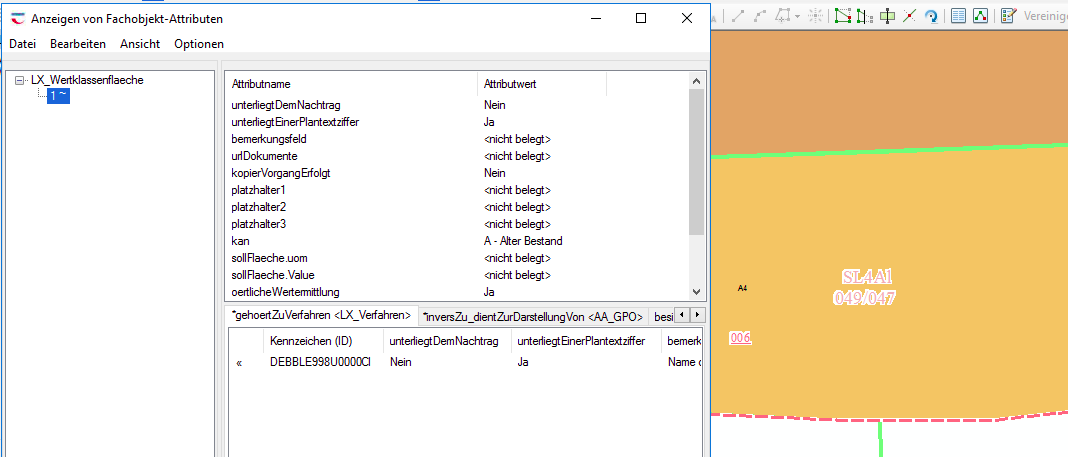Click the Kennzeichen (ID) column header
1068x457 pixels.
pyautogui.click(x=310, y=342)
